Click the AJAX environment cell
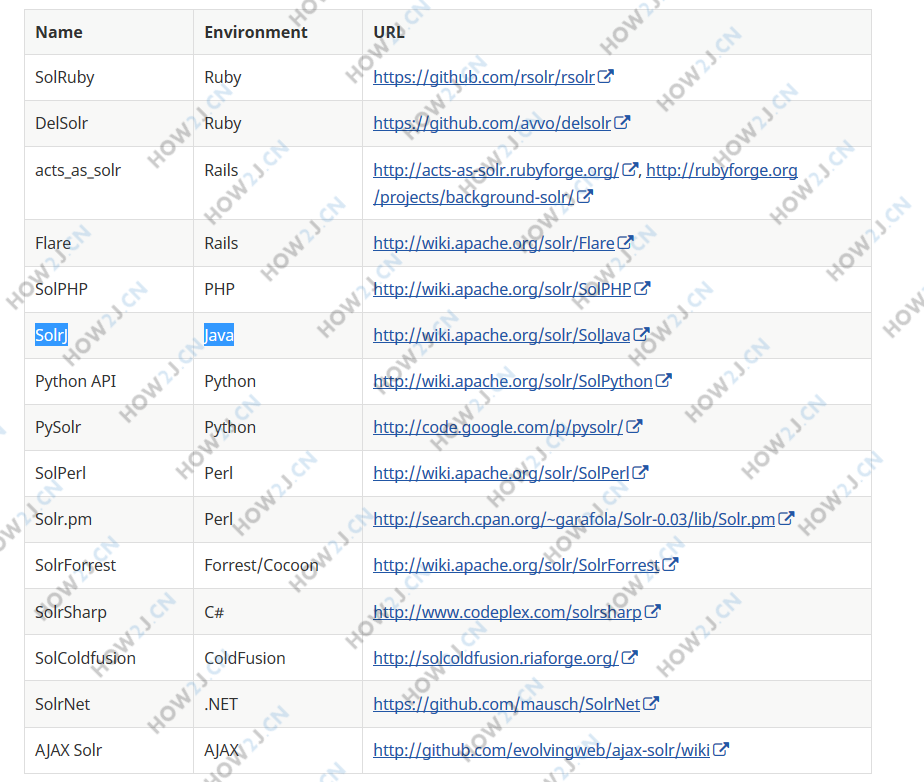The height and width of the screenshot is (782, 924). pyautogui.click(x=278, y=750)
